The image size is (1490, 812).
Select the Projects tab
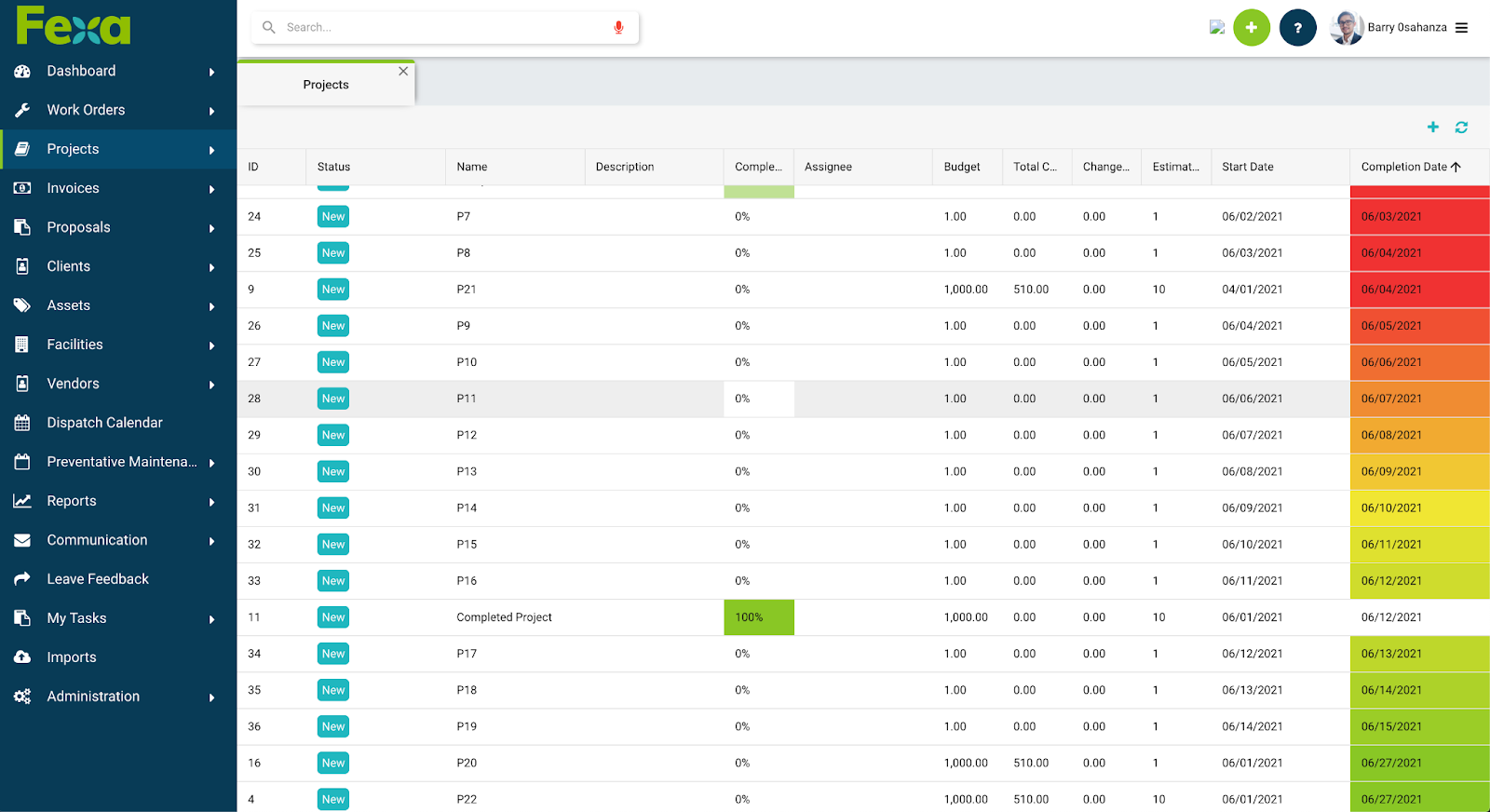[x=326, y=85]
